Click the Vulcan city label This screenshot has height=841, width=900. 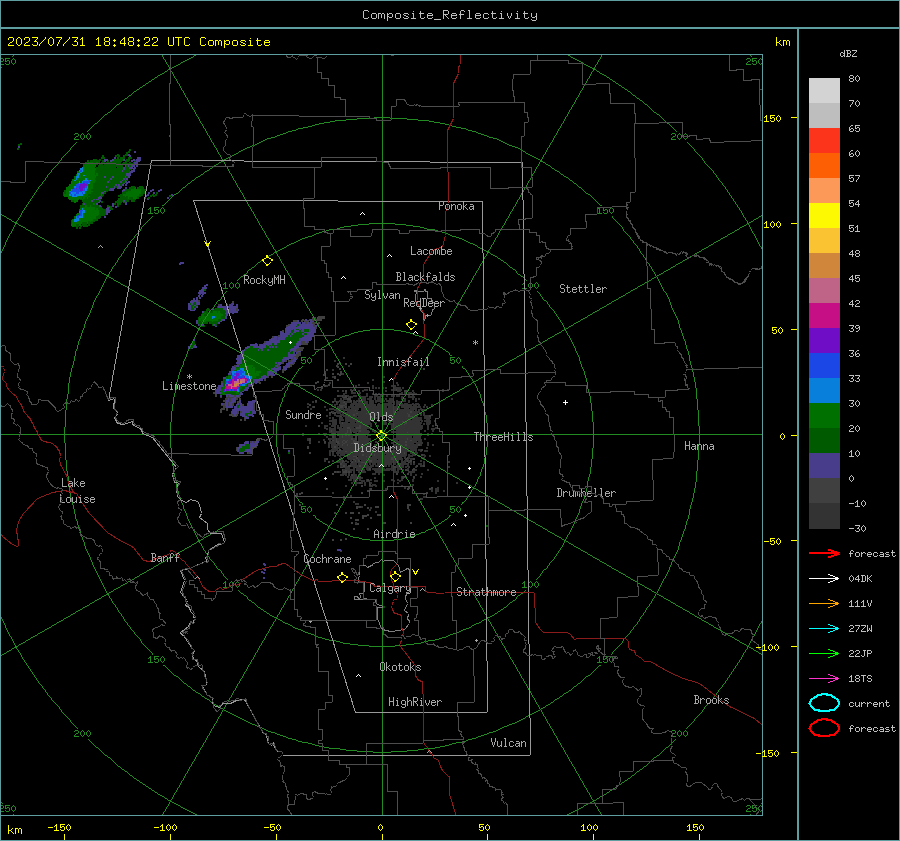(509, 743)
